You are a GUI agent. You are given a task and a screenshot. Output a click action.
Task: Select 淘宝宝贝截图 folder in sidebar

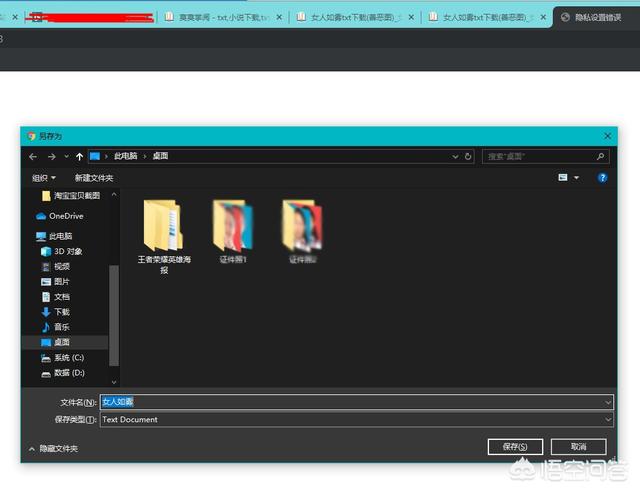71,196
